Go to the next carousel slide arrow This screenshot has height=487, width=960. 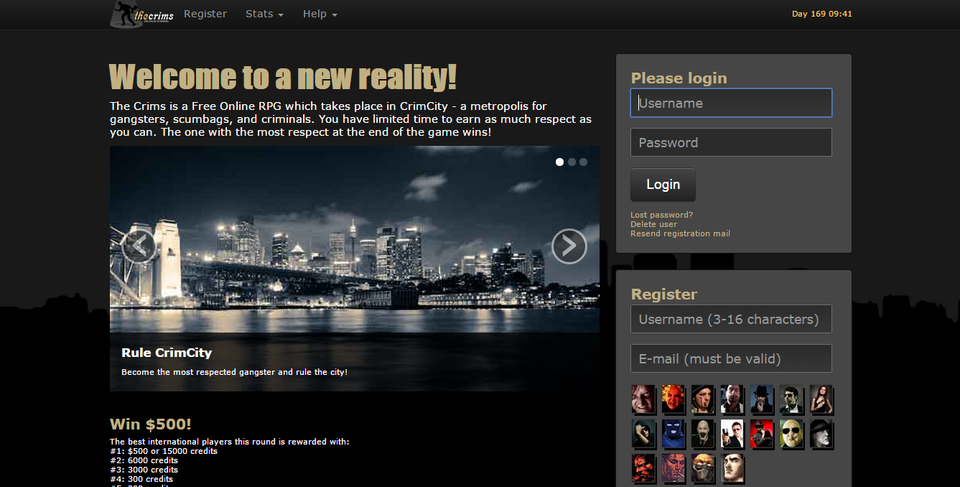click(569, 245)
